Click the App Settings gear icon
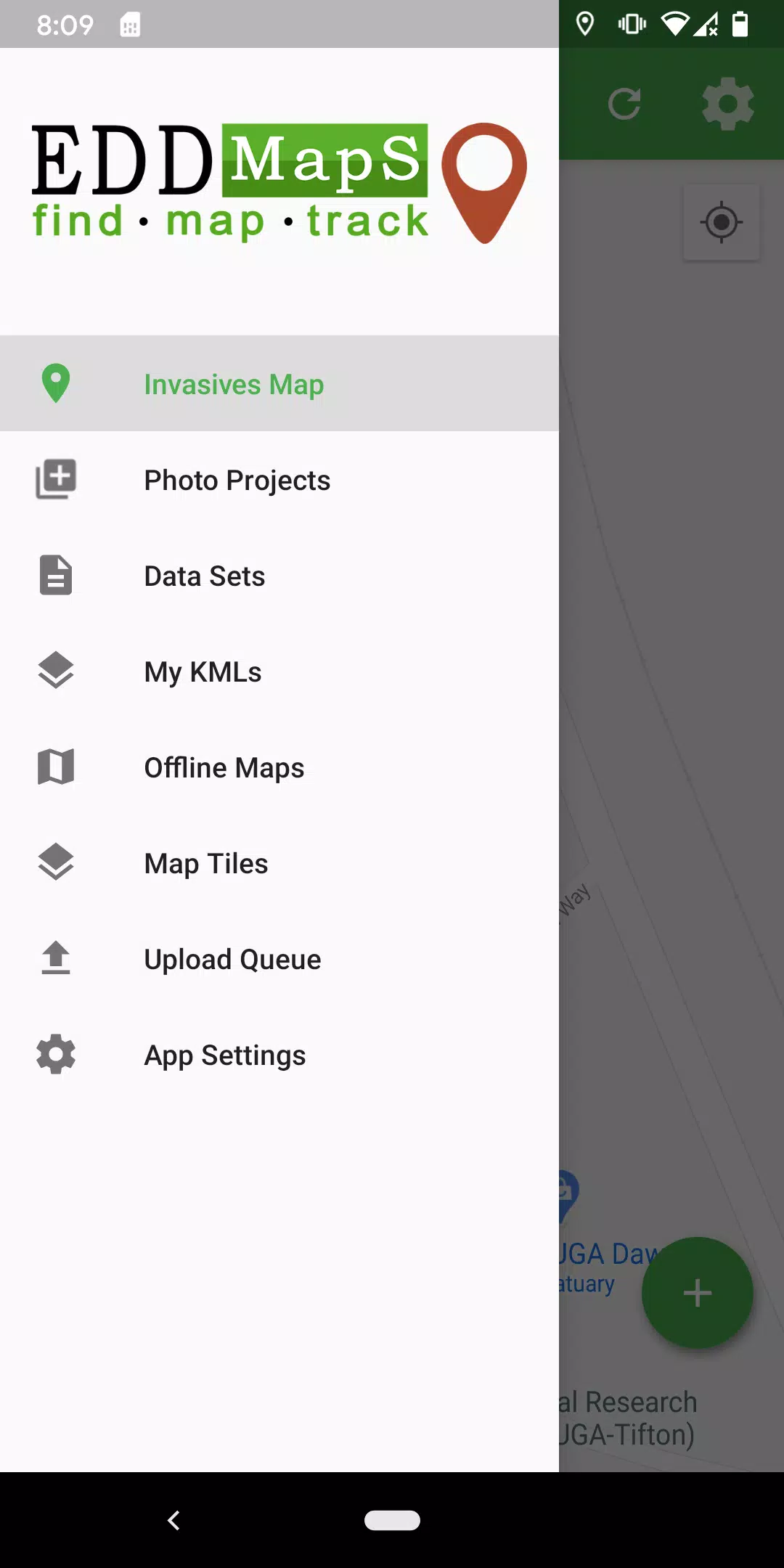 pos(56,1054)
